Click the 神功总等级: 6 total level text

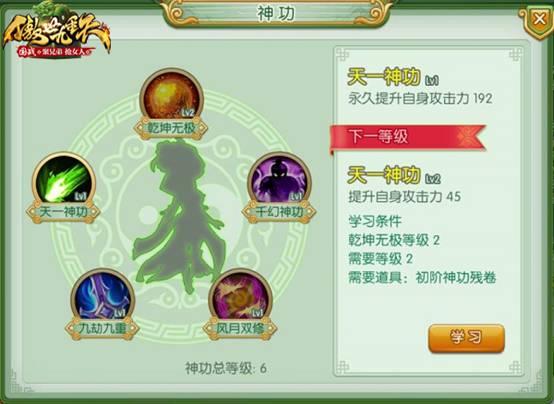click(226, 368)
